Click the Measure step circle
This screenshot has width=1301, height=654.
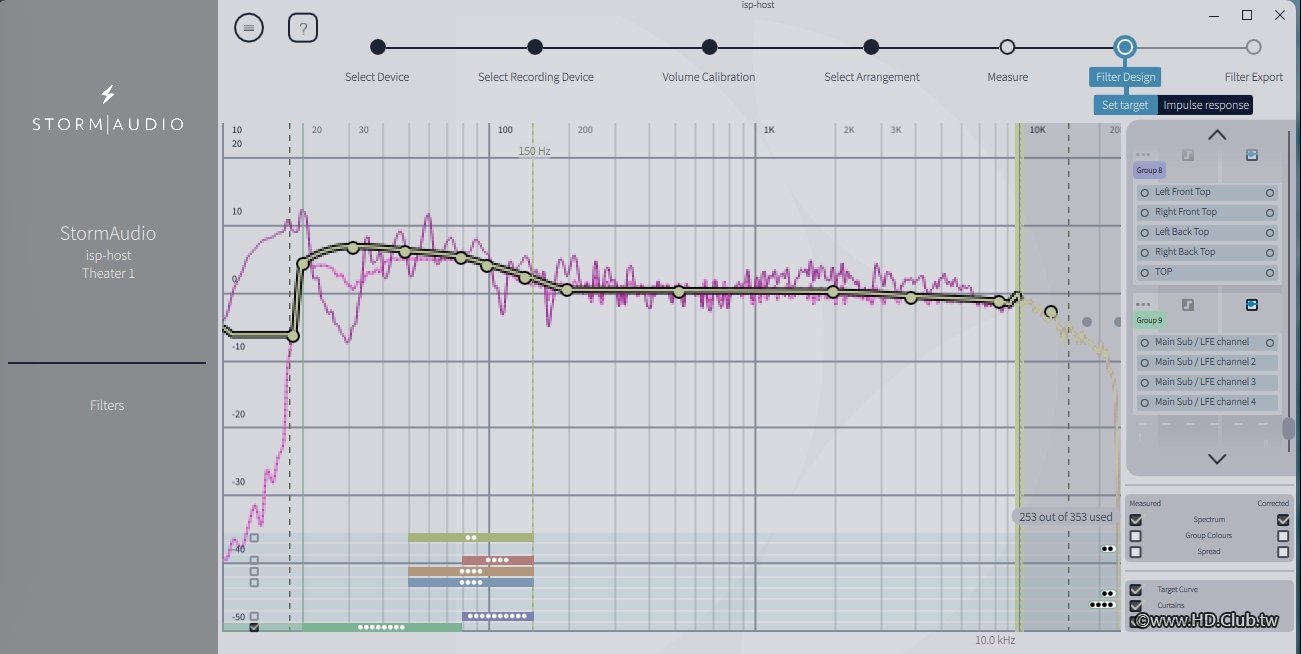(x=1007, y=47)
